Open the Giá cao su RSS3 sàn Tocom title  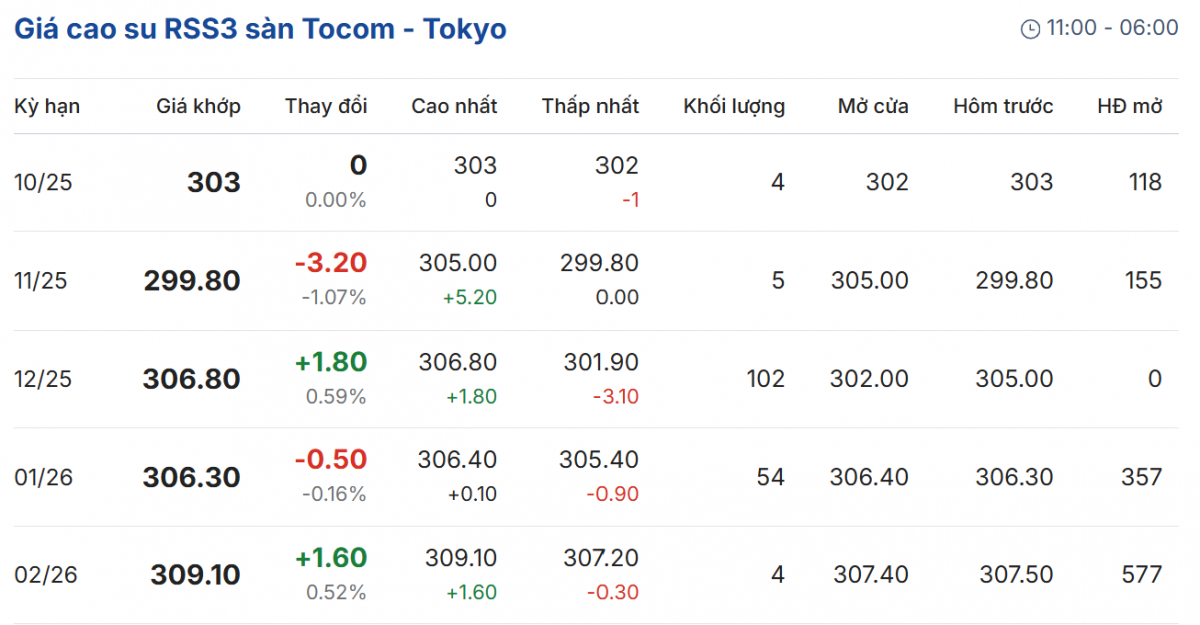(260, 29)
